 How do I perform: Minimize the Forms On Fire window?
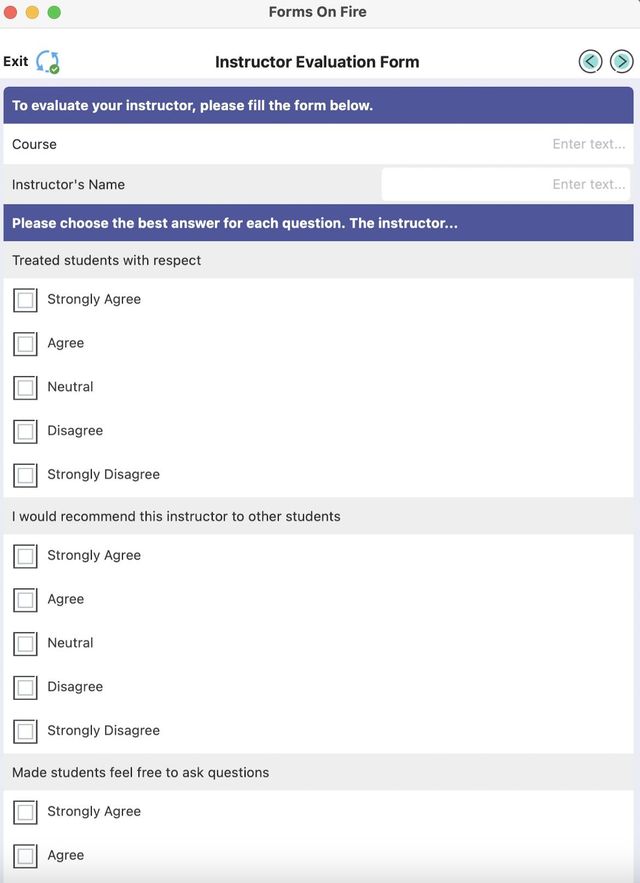(32, 12)
